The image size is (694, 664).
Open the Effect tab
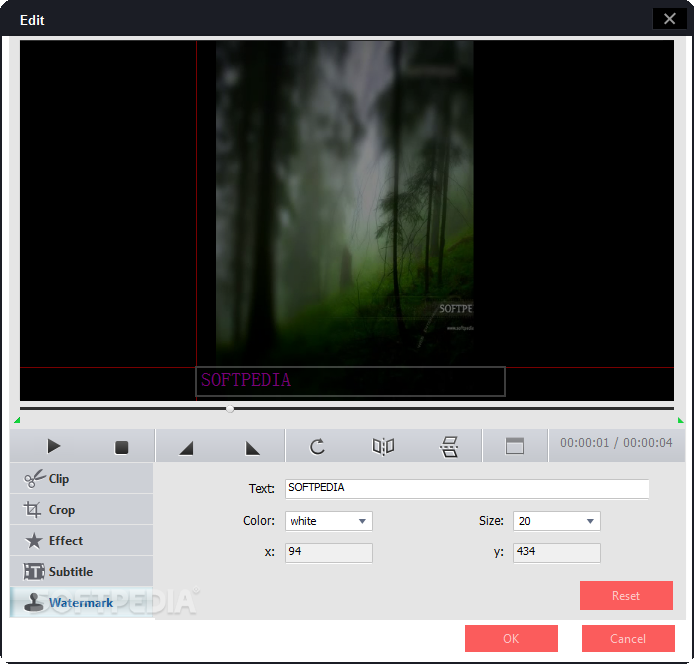click(x=81, y=540)
